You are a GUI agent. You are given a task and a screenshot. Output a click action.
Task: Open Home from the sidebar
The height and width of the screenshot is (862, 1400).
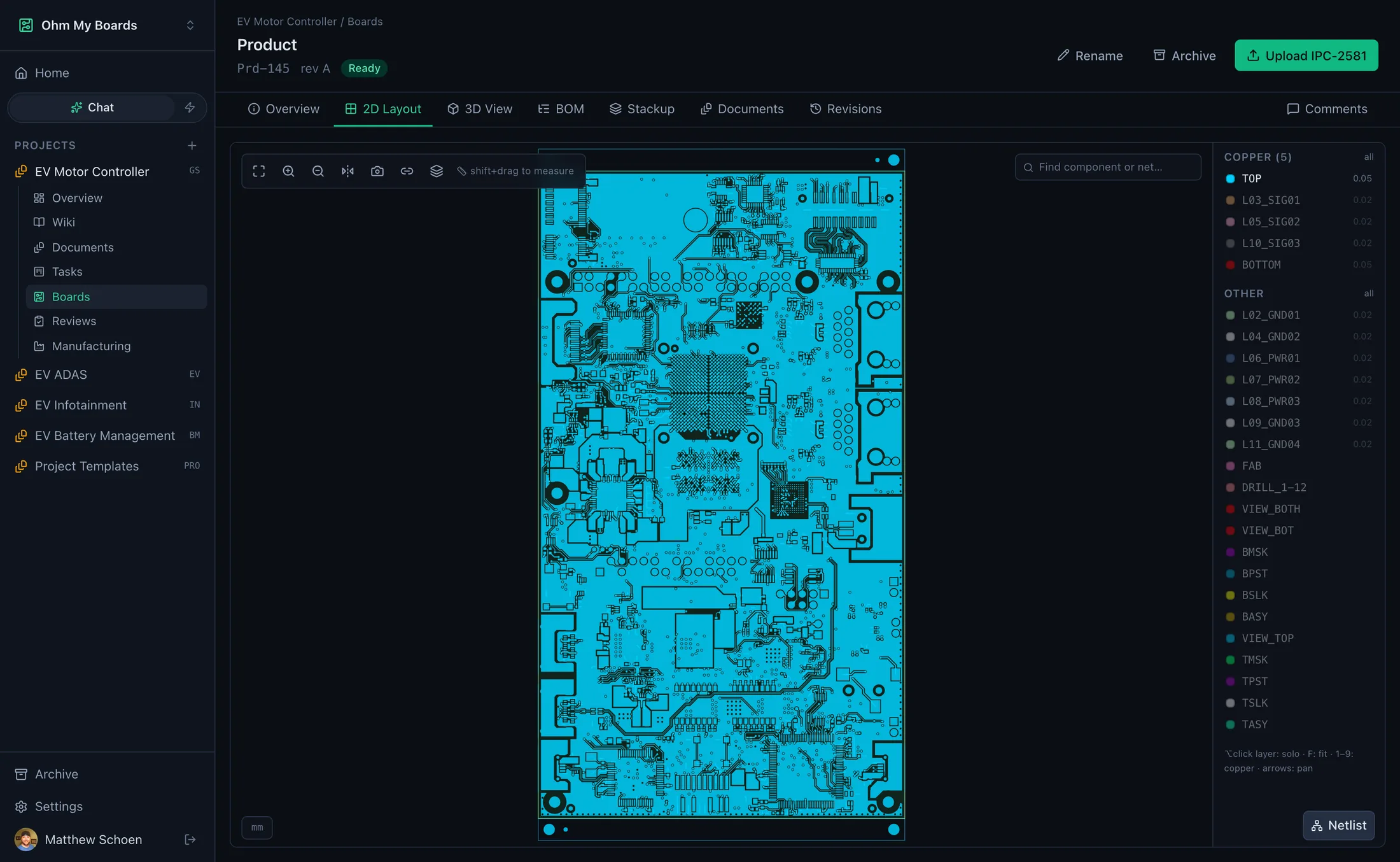click(x=107, y=73)
